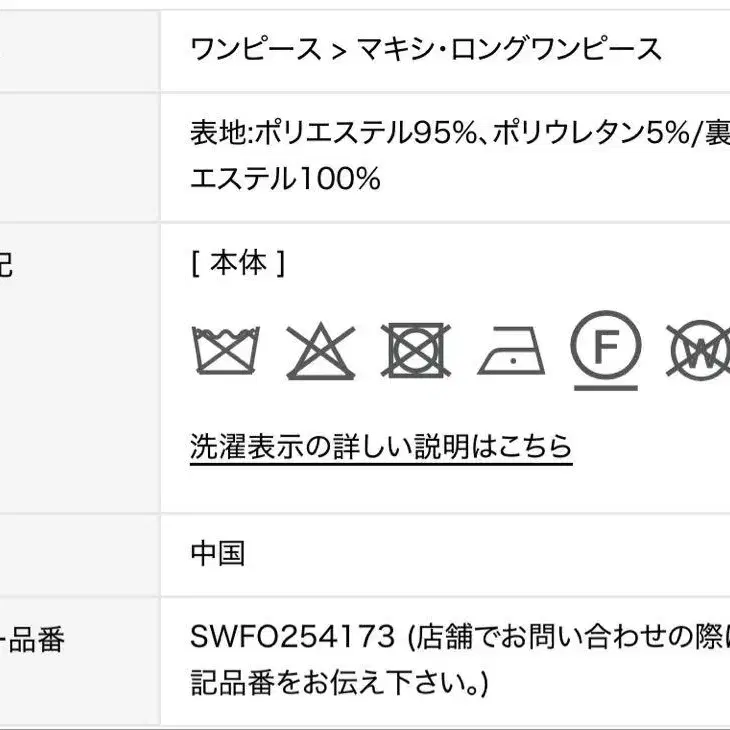Click the circled F dry-clean icon
This screenshot has width=730, height=730.
605,346
